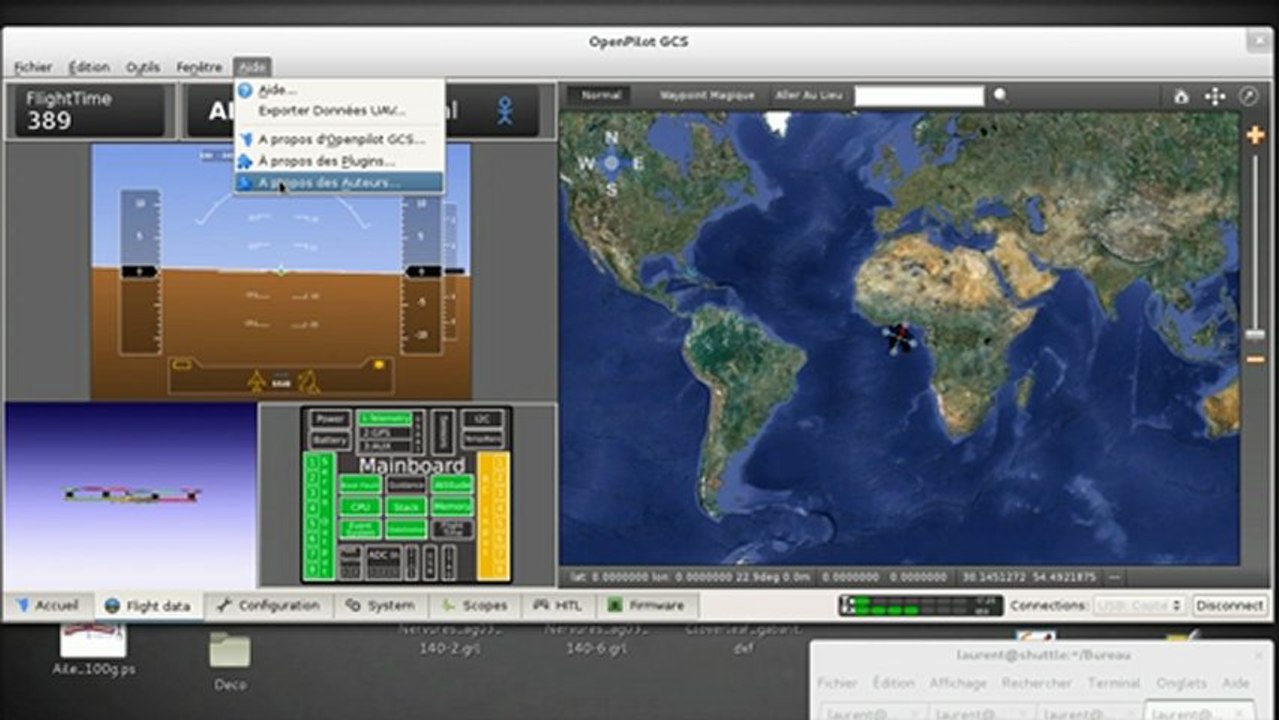Select A propos des Auteurs entry
Screen dimensions: 1279x720
point(339,182)
